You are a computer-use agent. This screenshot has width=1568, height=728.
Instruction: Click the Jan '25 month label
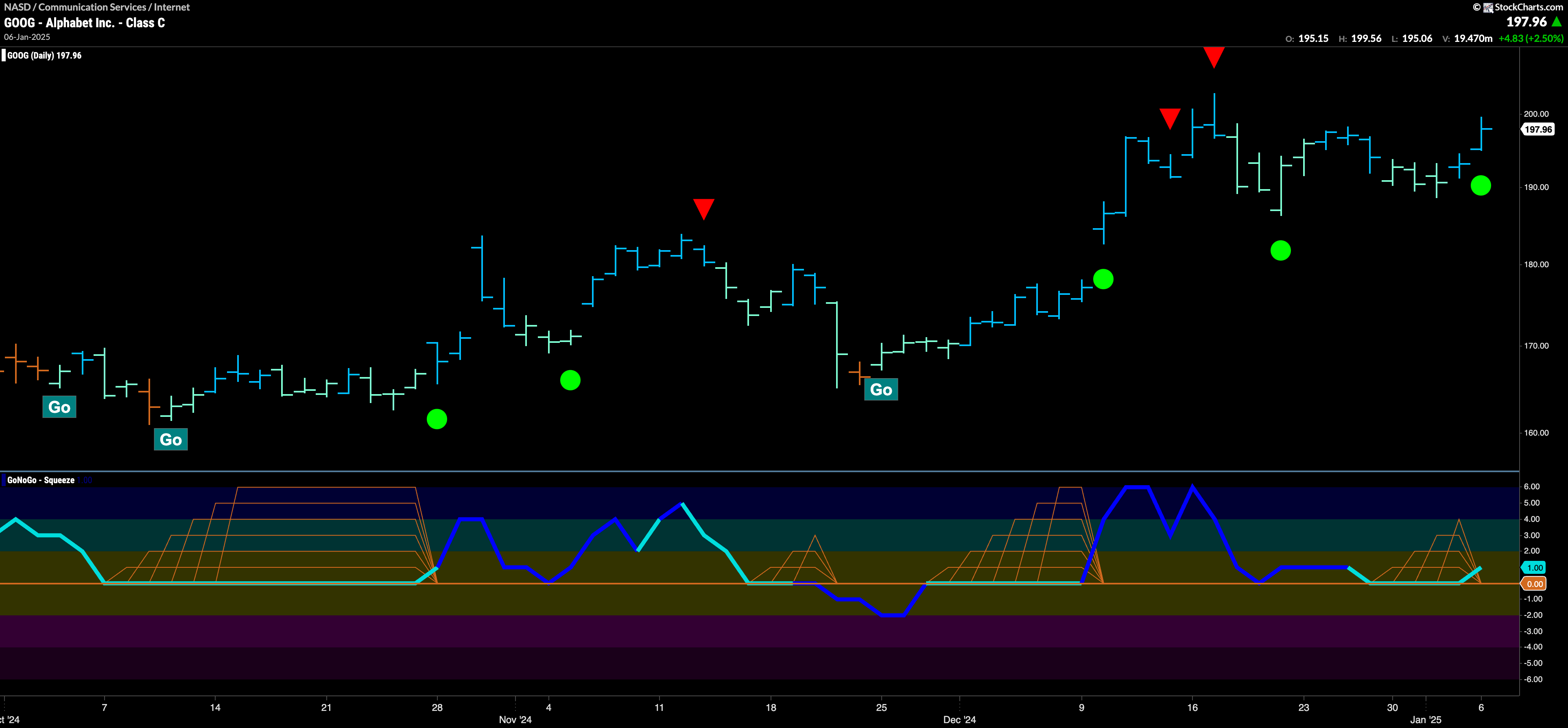(1426, 719)
